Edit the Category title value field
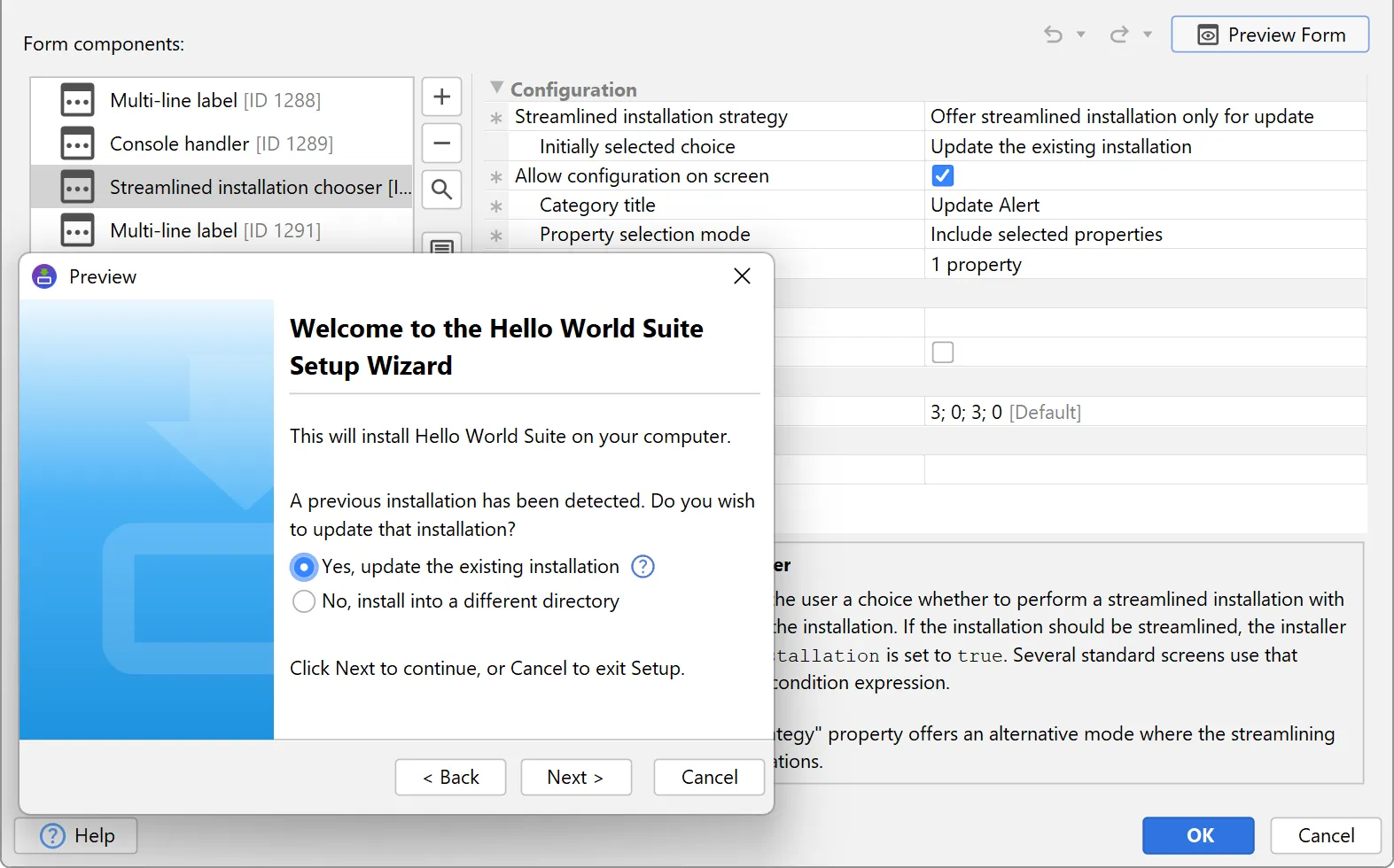Screen dimensions: 1394x868 coord(1143,205)
